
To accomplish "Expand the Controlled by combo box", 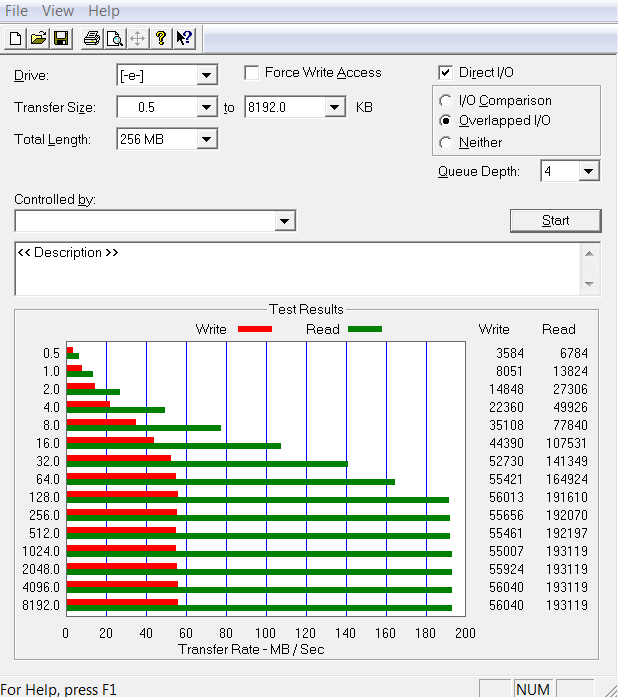I will coord(285,222).
